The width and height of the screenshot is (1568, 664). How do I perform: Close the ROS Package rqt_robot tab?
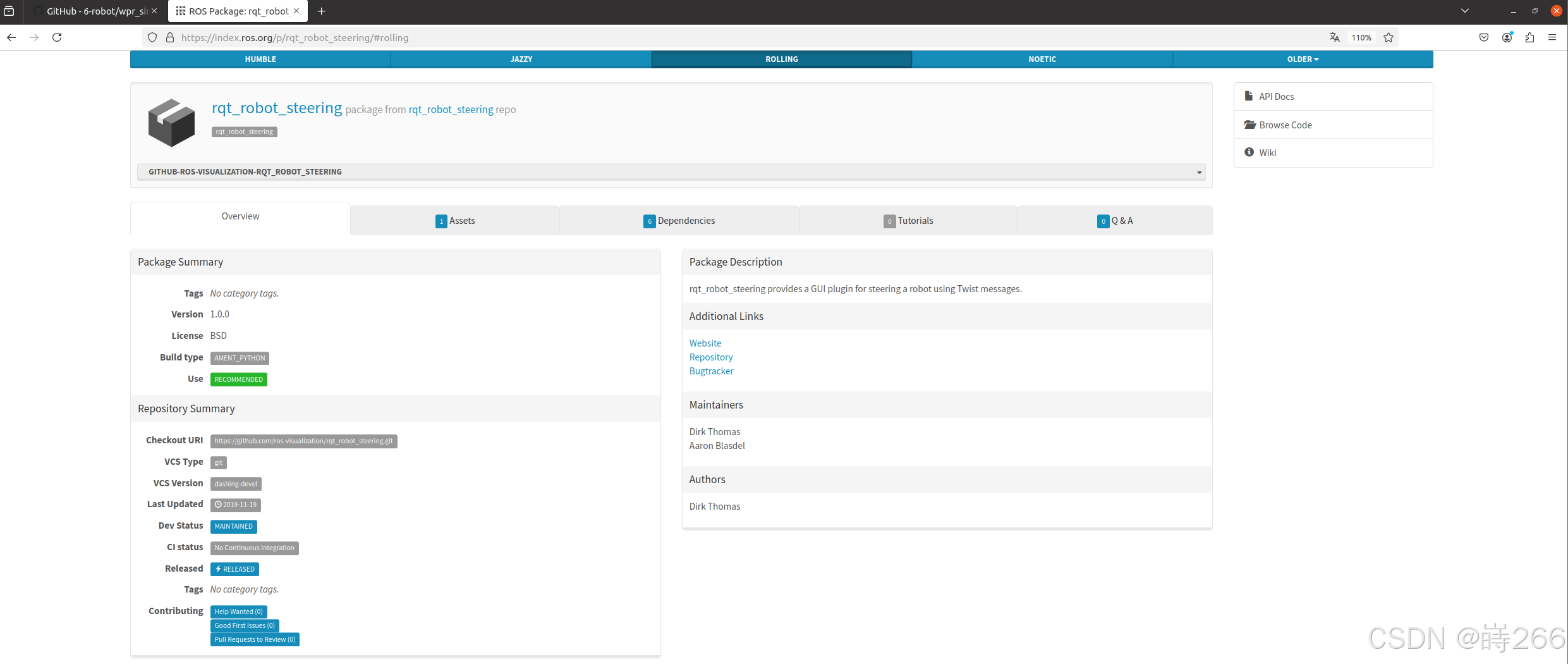(x=296, y=11)
